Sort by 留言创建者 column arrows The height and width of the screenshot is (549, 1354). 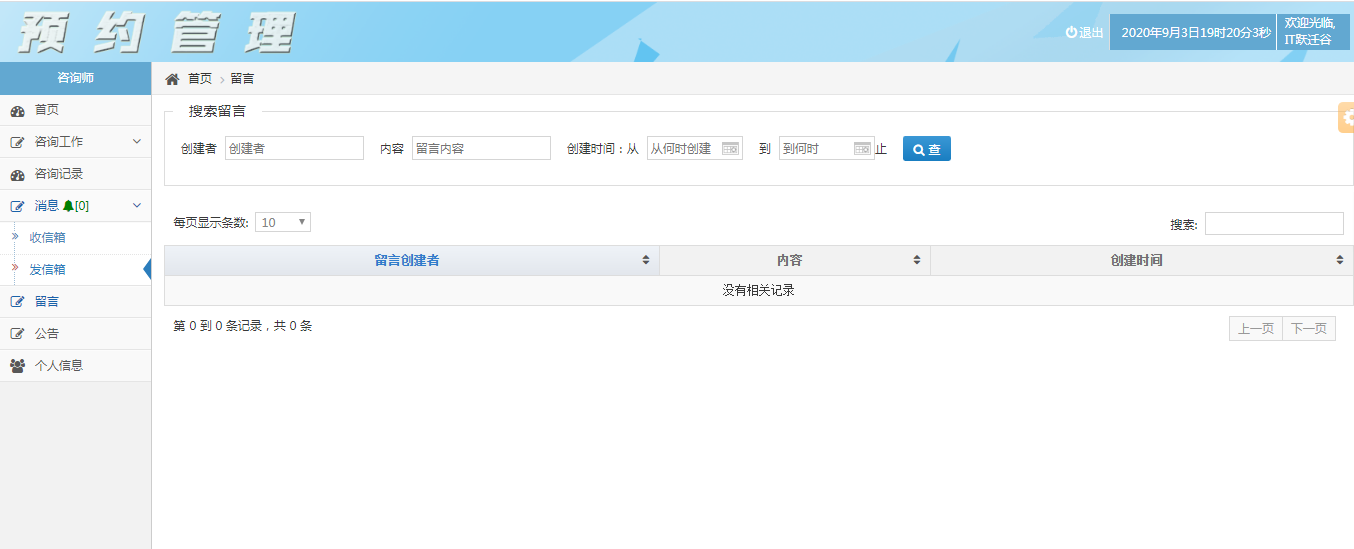click(x=646, y=260)
